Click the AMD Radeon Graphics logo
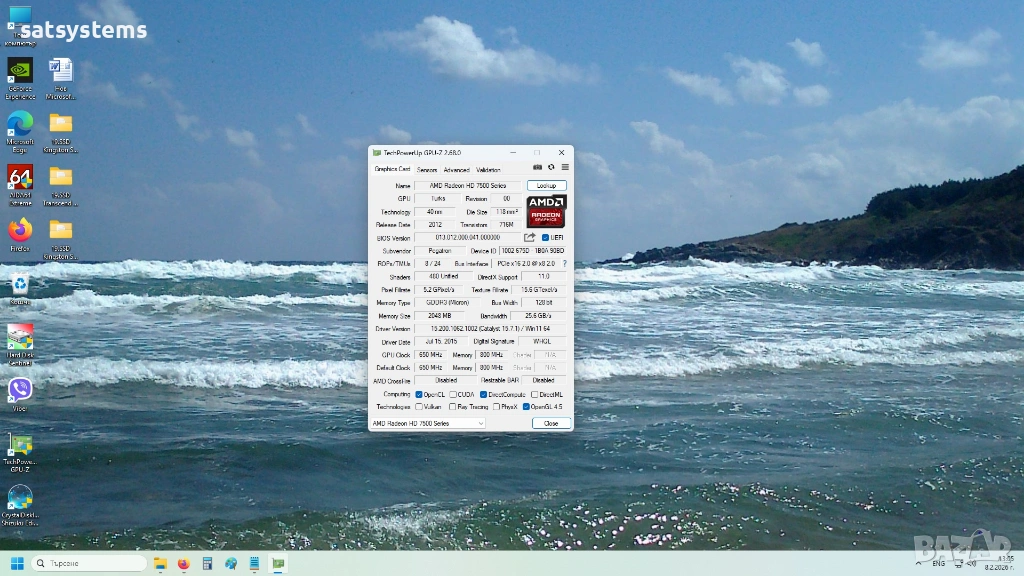The height and width of the screenshot is (576, 1024). pos(546,211)
